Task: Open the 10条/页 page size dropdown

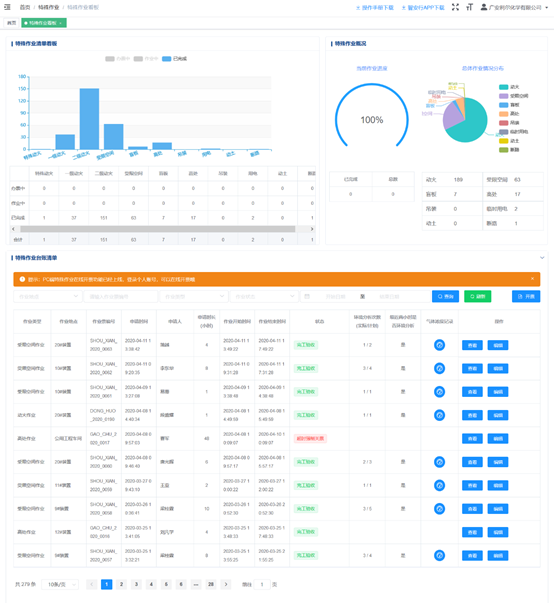Action: (x=60, y=584)
